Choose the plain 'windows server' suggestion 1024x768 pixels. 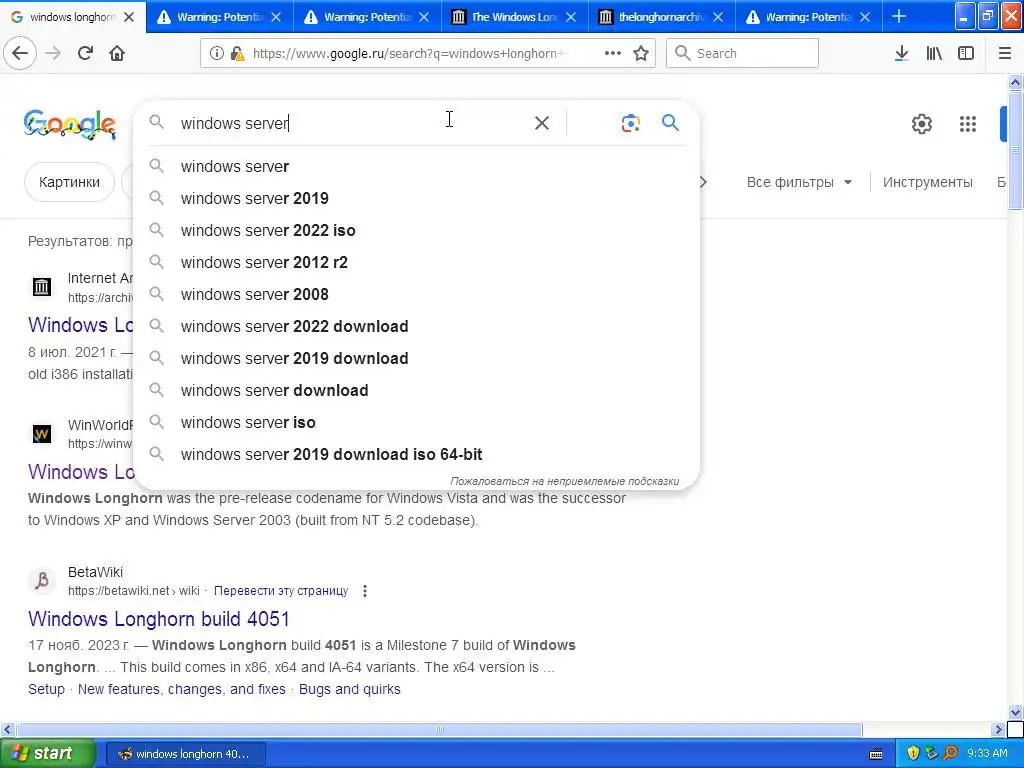[416, 167]
